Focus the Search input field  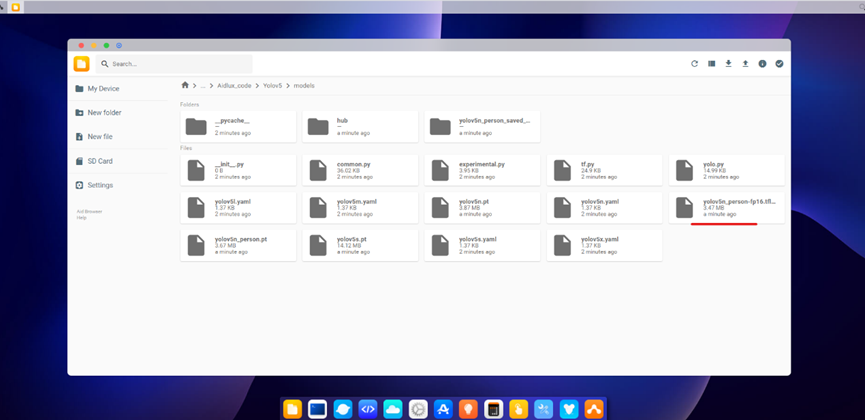[x=174, y=64]
